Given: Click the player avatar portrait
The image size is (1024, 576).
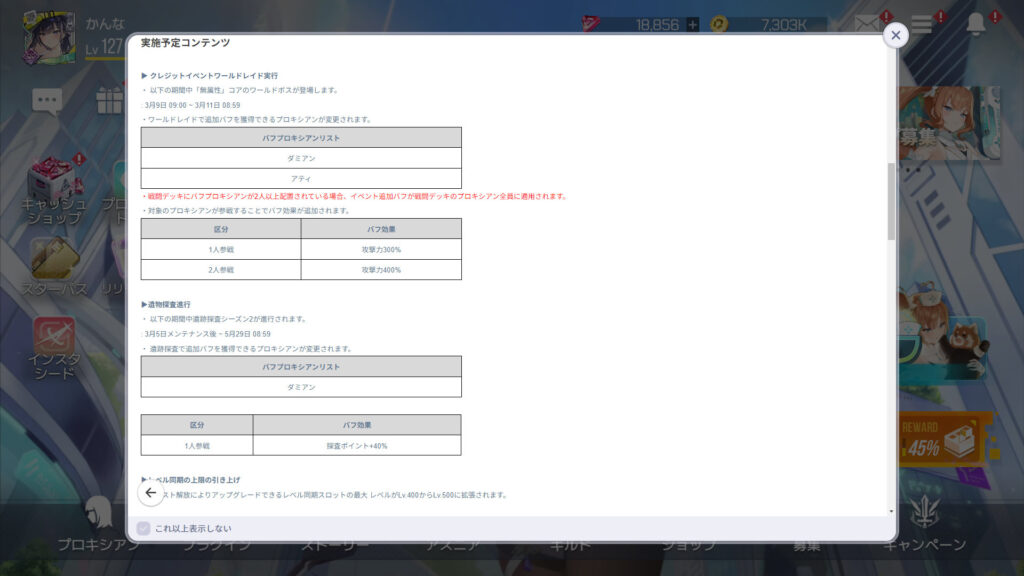Looking at the screenshot, I should pyautogui.click(x=47, y=40).
